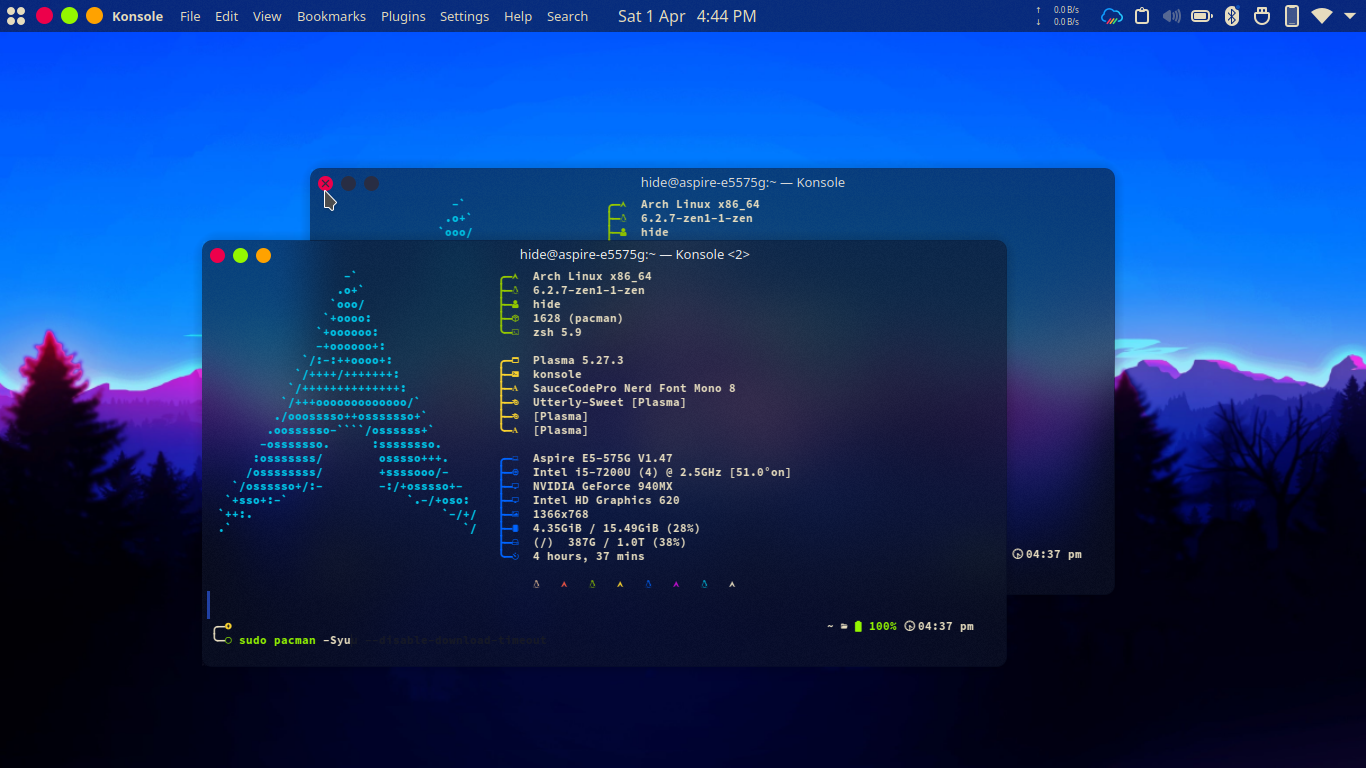Click the '4.35GiB / 15.49GiB (28%)' memory line
Screen dimensions: 1366x768
pyautogui.click(x=617, y=528)
